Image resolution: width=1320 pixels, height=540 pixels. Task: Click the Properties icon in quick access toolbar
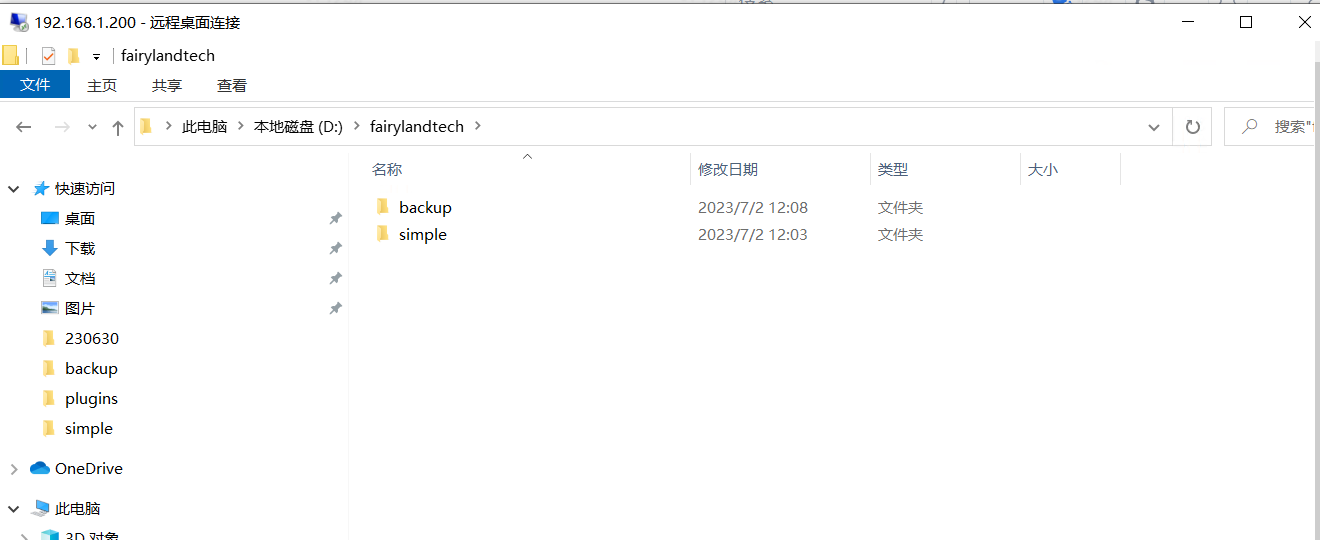coord(48,55)
